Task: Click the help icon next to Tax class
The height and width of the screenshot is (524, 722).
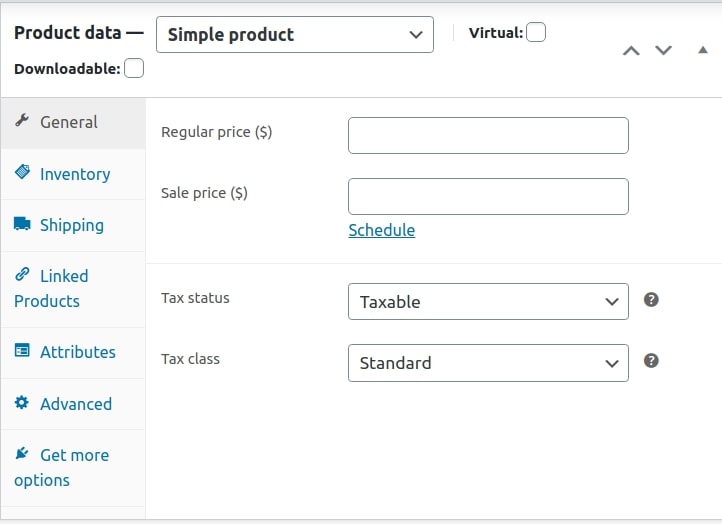Action: 651,361
